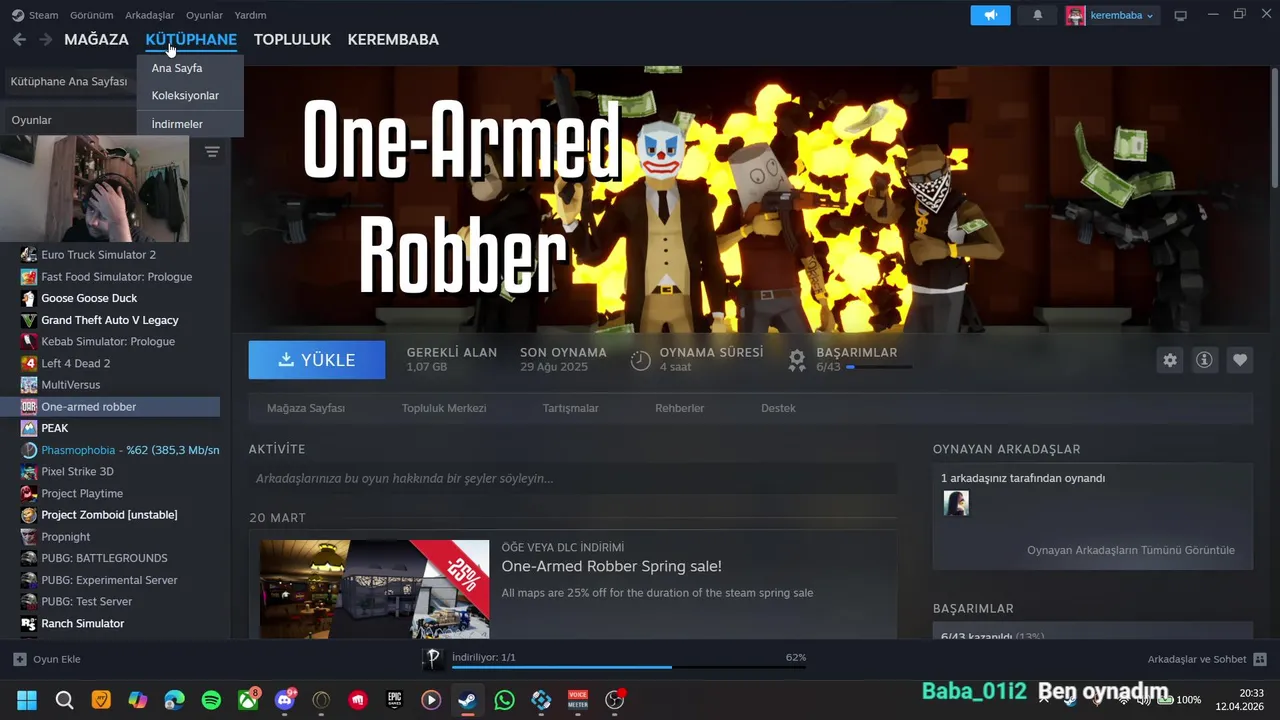This screenshot has height=720, width=1280.
Task: Click the activity comment input field
Action: tap(572, 478)
